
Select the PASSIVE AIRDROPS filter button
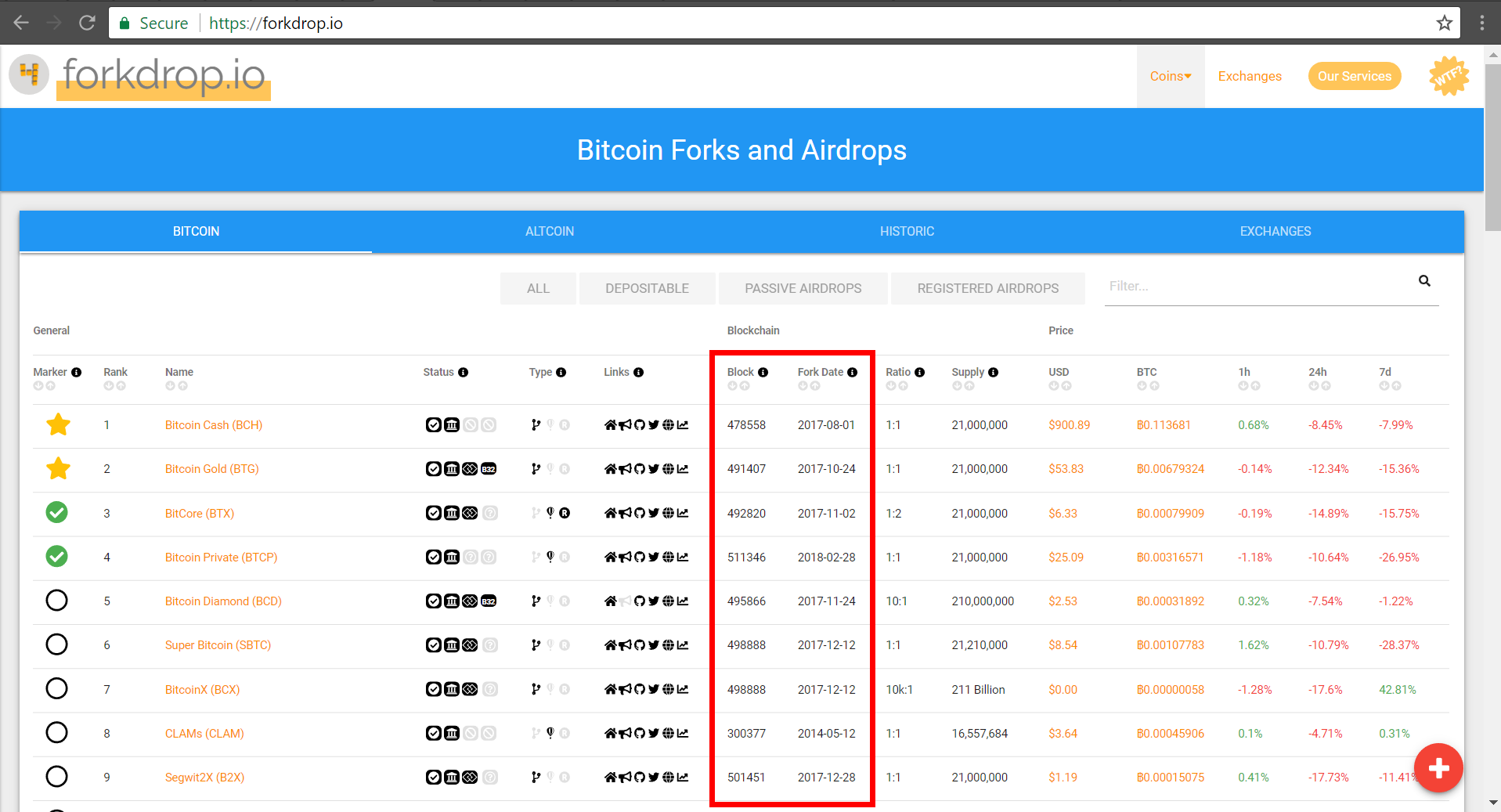click(x=803, y=288)
